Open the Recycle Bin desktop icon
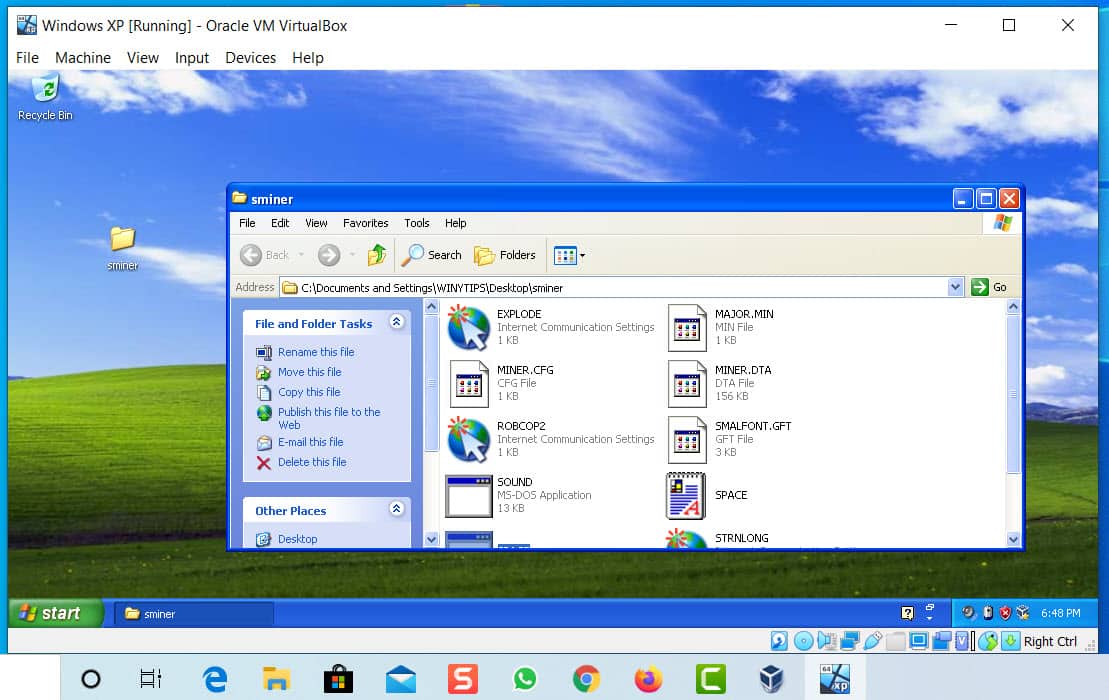This screenshot has width=1109, height=700. 45,96
